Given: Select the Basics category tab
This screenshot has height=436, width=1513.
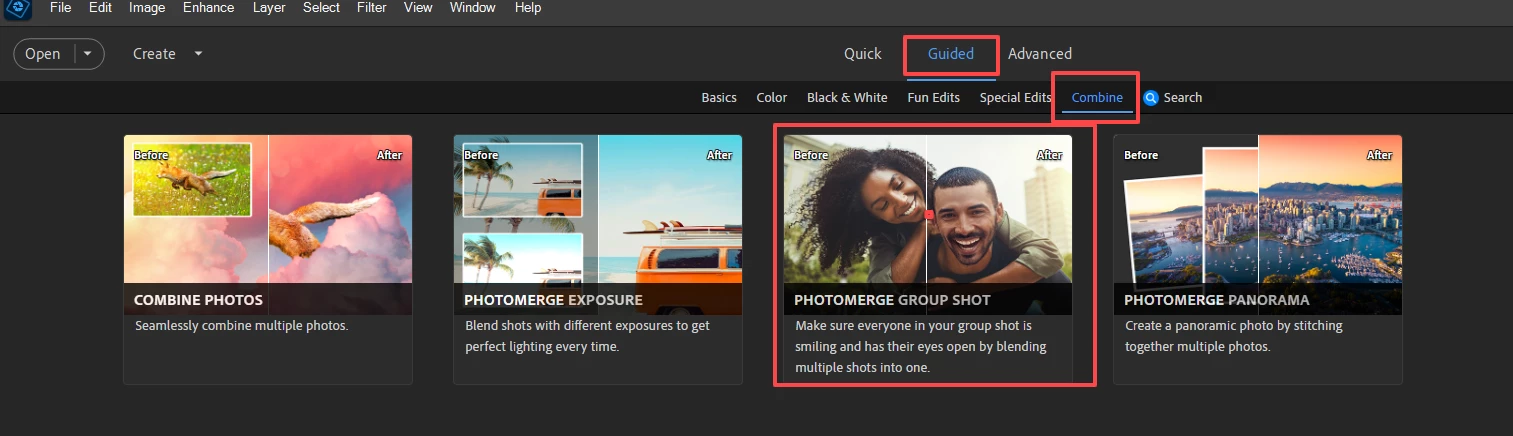Looking at the screenshot, I should click(719, 98).
